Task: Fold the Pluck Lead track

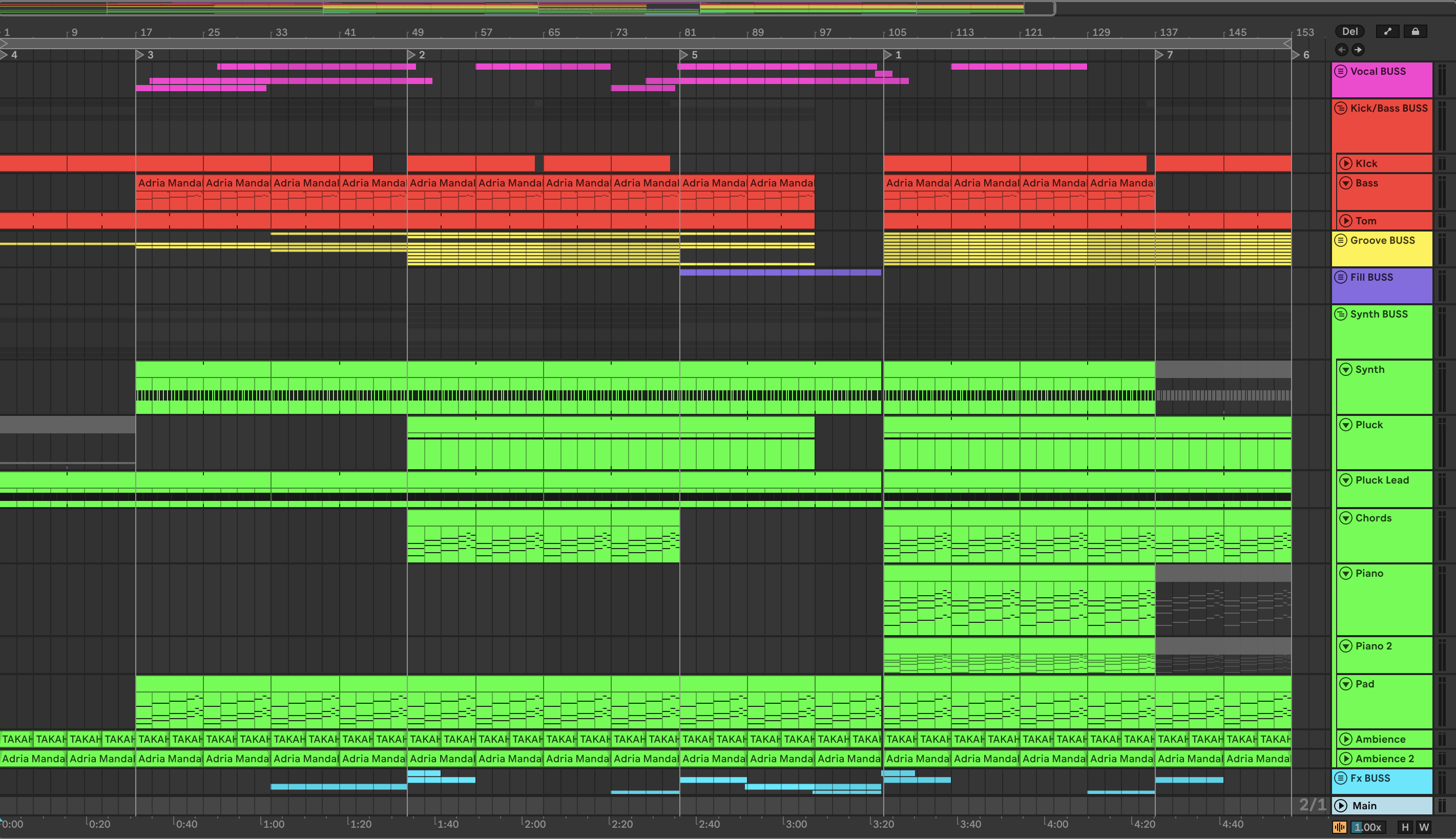Action: [1346, 480]
